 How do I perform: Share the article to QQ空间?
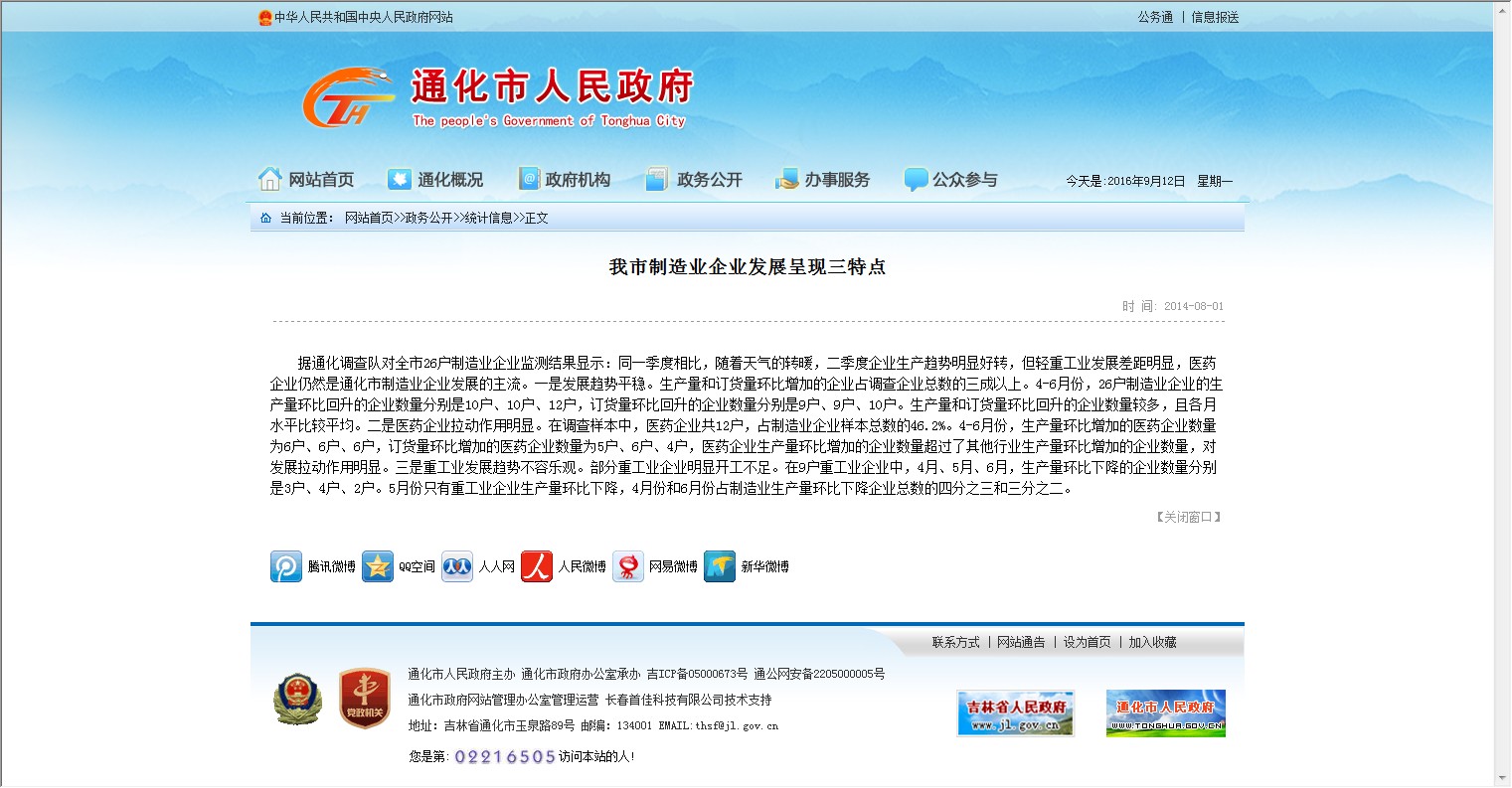pyautogui.click(x=378, y=566)
